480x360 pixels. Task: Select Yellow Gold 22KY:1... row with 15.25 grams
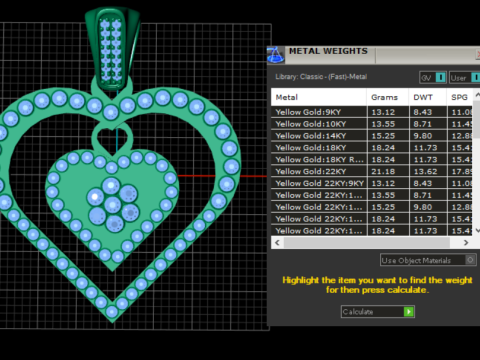[372, 207]
